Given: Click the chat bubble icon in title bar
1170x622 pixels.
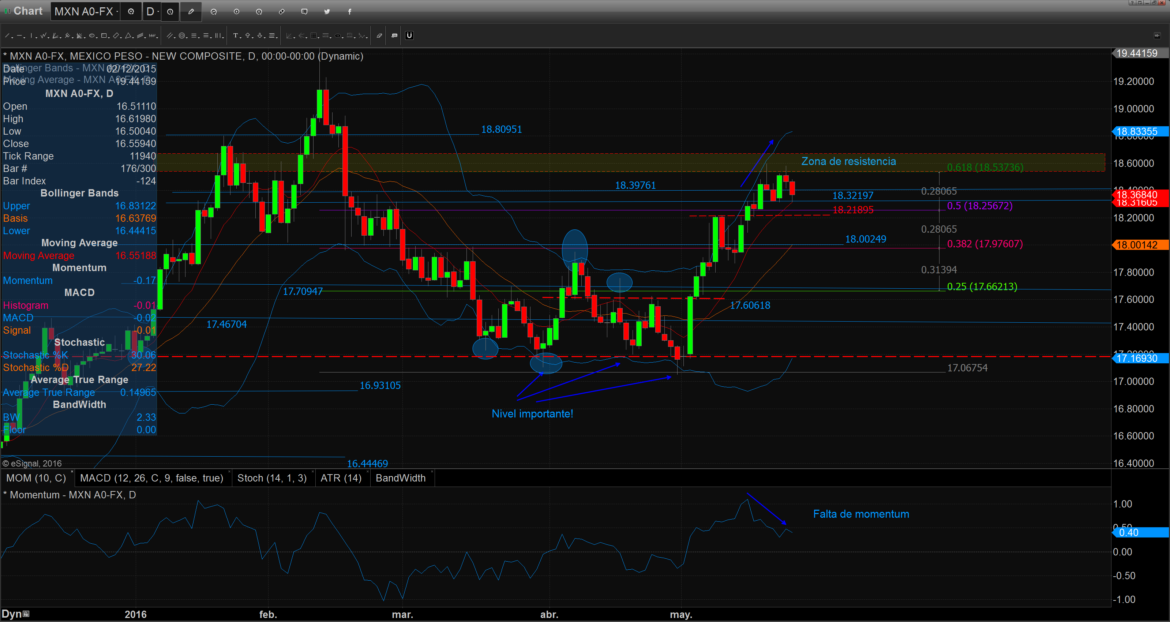Looking at the screenshot, I should [x=304, y=11].
